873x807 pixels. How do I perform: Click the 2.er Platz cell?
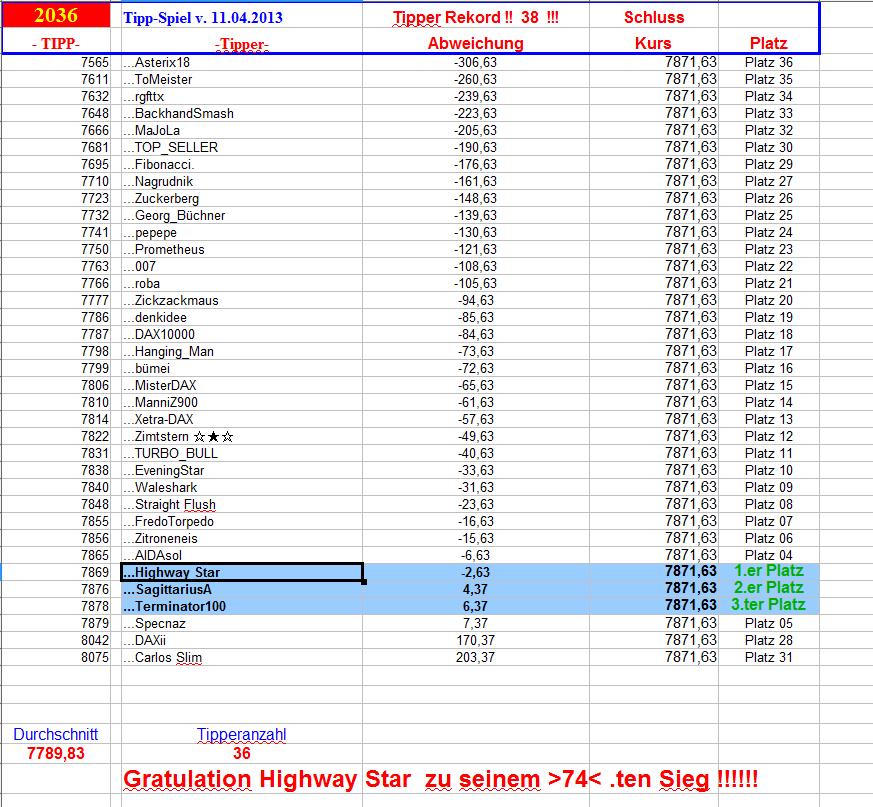(769, 588)
